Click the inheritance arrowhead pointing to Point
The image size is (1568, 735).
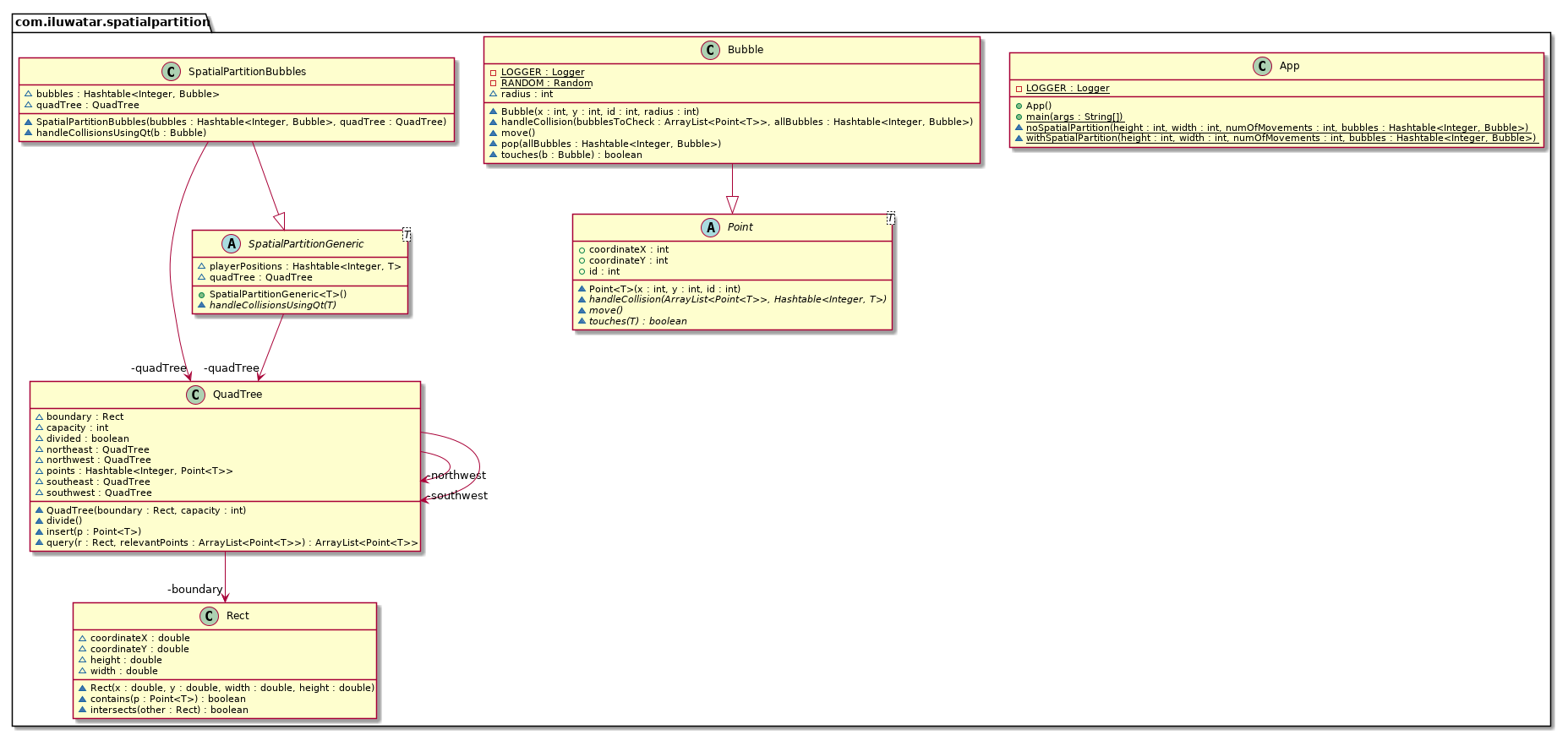click(732, 204)
